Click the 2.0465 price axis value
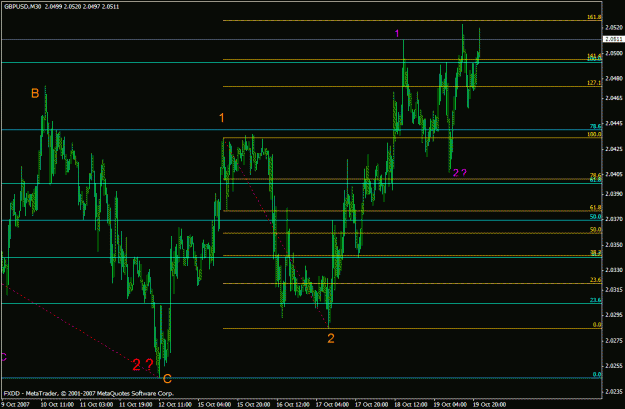Screen dimensions: 625x409 [613, 98]
